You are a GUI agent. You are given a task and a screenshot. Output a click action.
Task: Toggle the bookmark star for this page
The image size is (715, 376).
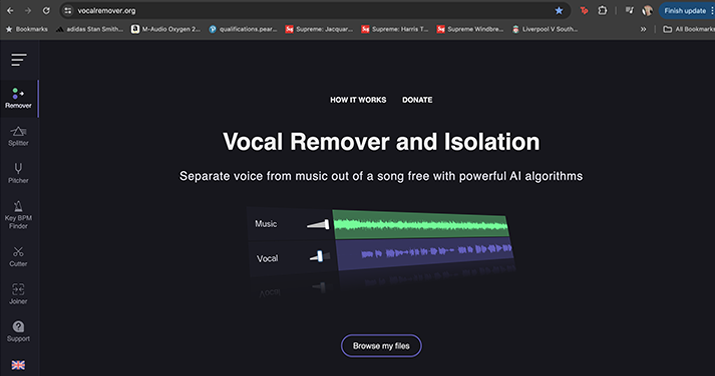click(559, 10)
